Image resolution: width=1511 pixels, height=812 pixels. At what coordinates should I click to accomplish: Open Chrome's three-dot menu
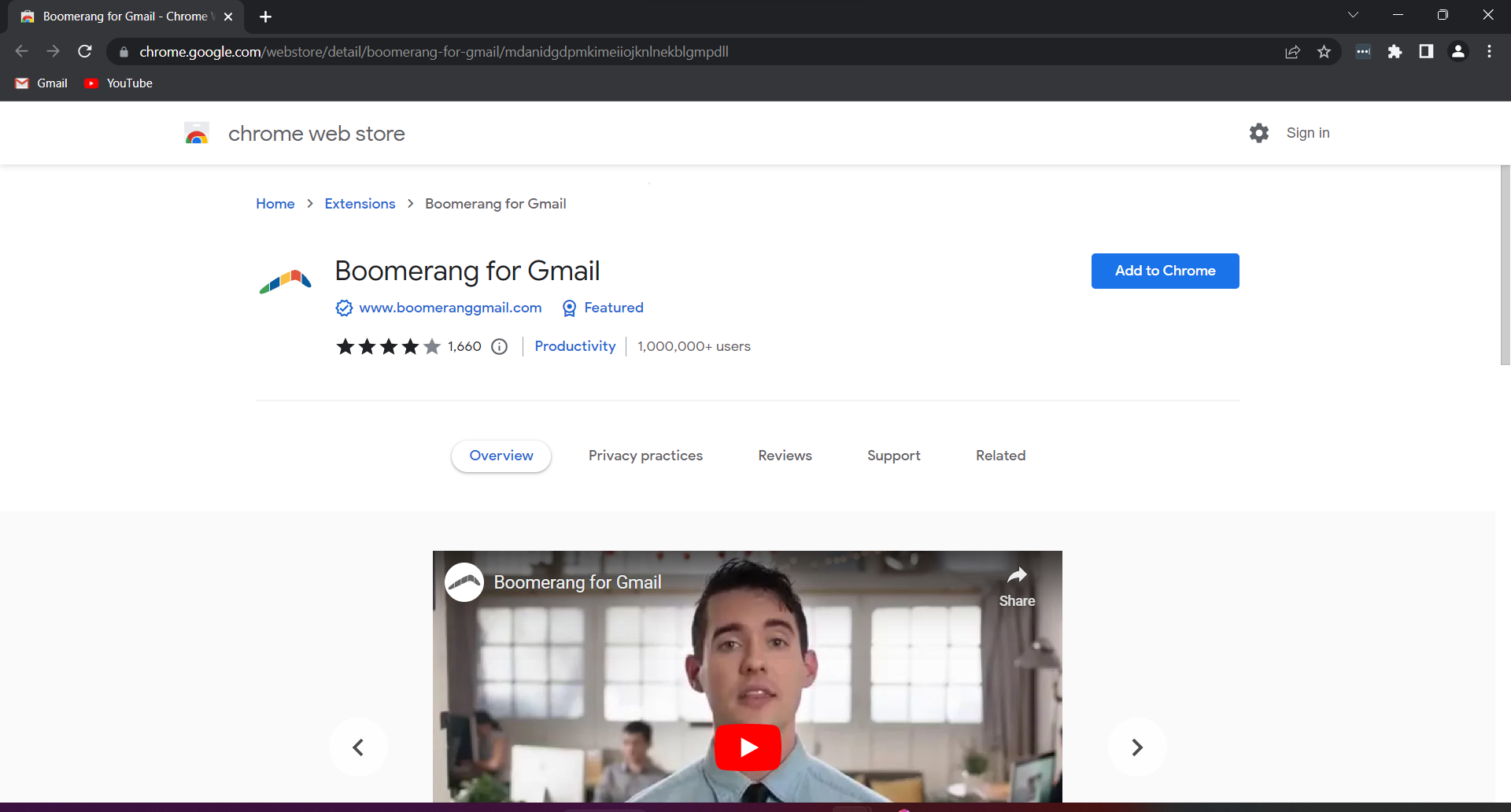pyautogui.click(x=1489, y=51)
